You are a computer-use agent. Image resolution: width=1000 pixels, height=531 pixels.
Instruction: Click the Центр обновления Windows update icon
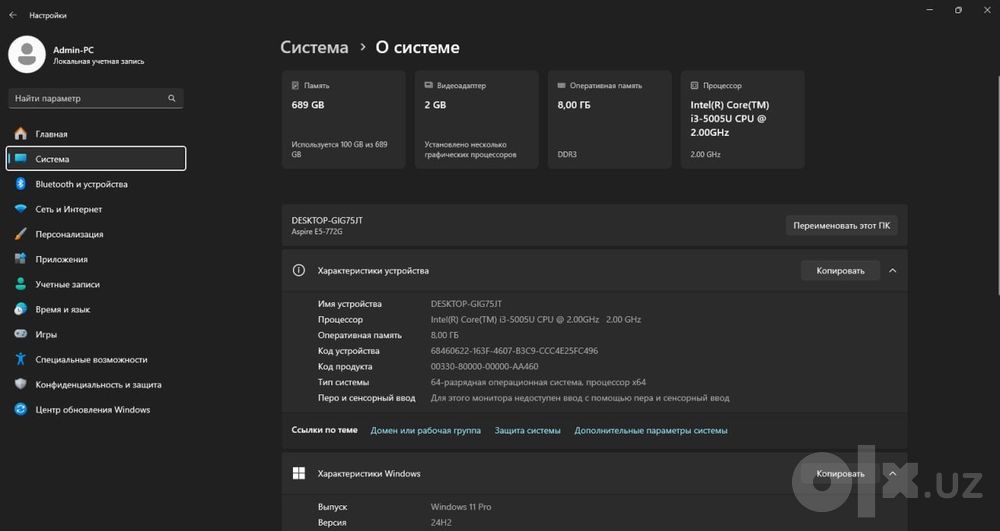coord(21,409)
